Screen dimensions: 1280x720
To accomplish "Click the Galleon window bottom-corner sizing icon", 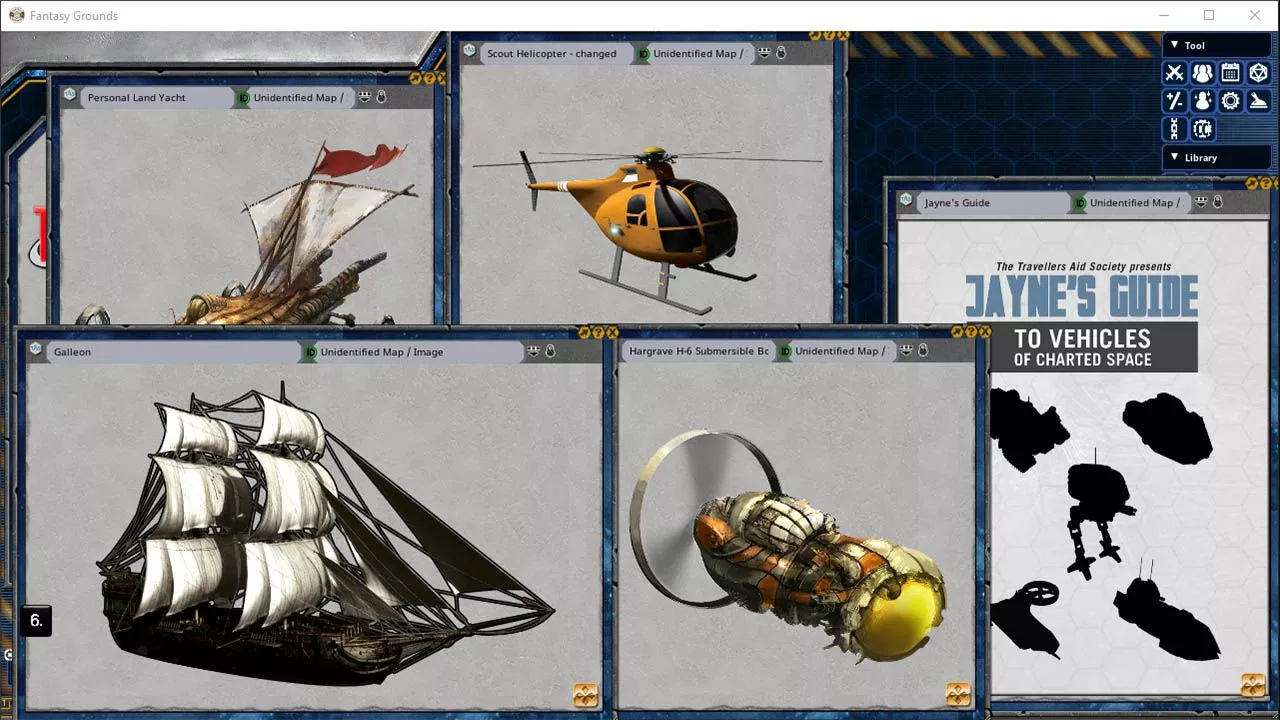I will click(x=586, y=694).
